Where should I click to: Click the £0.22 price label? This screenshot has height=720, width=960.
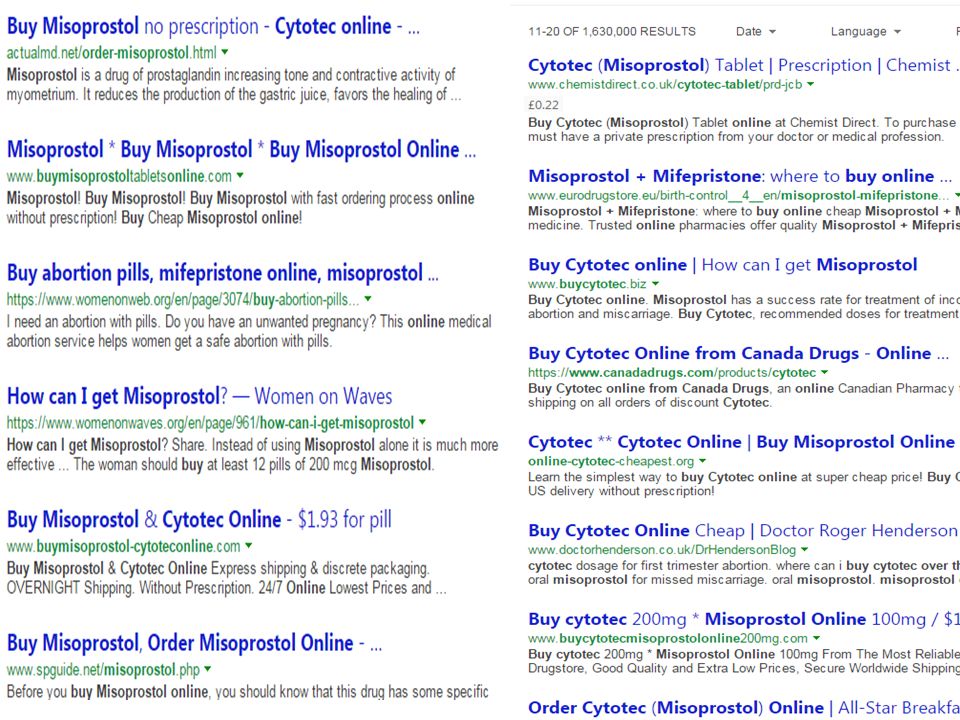(543, 105)
